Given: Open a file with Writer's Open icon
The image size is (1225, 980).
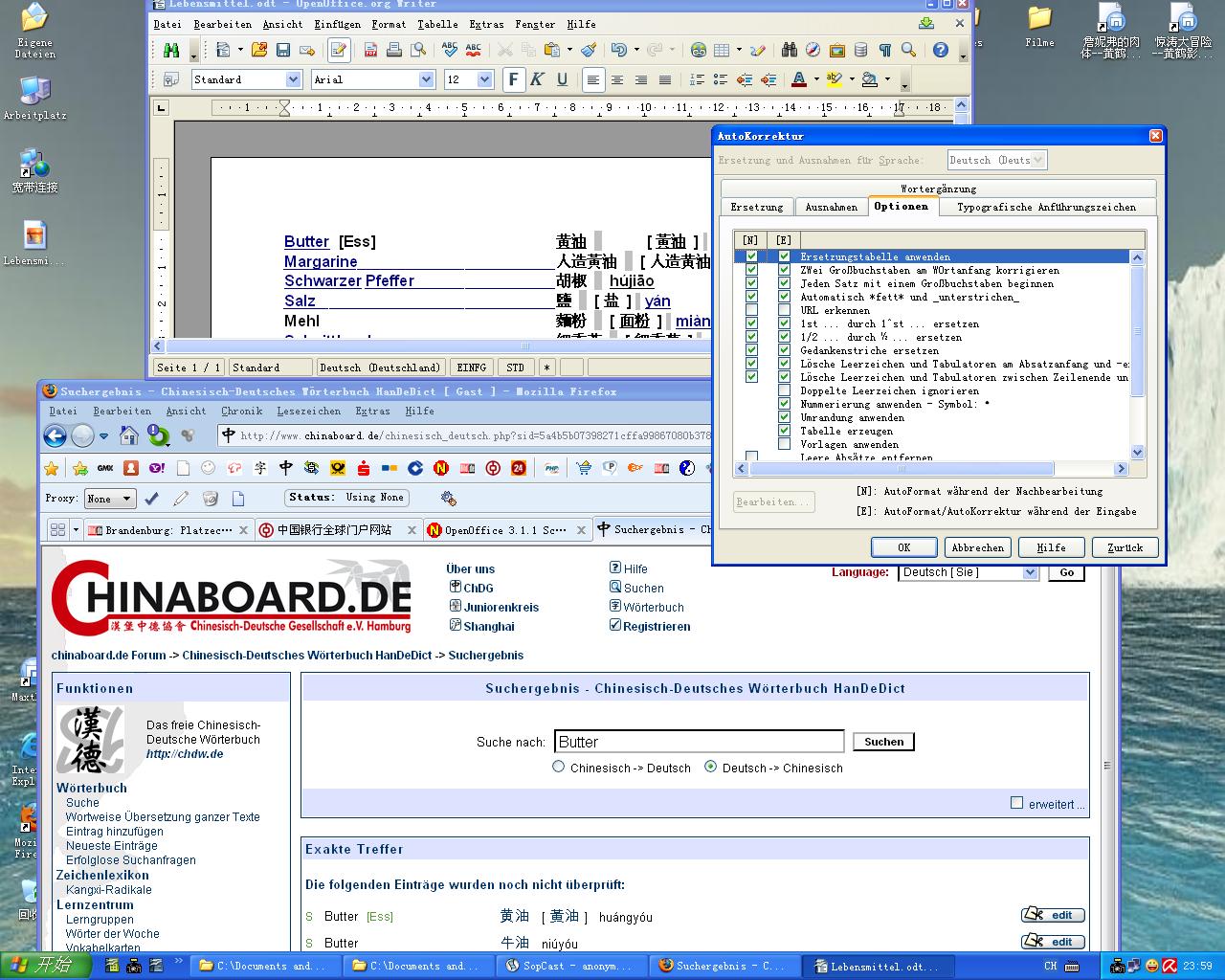Looking at the screenshot, I should pyautogui.click(x=259, y=50).
